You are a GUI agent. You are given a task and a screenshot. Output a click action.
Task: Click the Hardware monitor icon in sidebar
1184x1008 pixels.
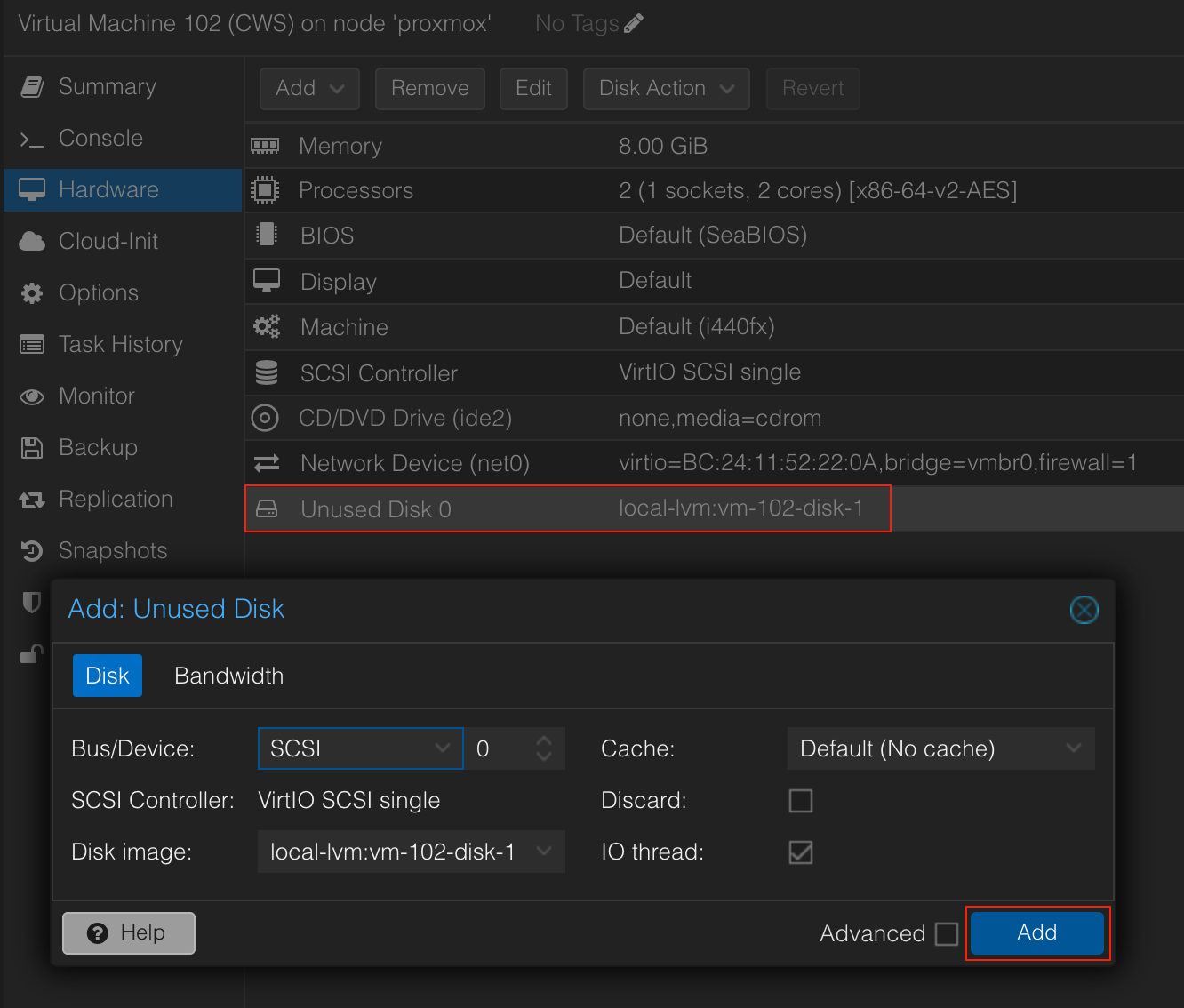point(32,189)
